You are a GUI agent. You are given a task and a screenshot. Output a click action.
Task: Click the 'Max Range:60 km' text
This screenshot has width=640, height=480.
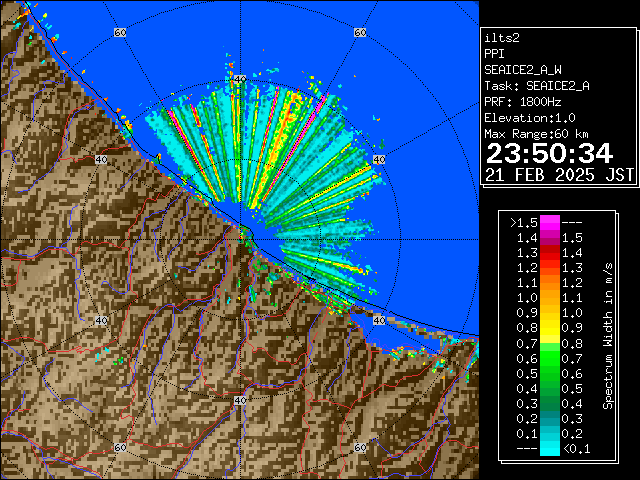(x=536, y=134)
